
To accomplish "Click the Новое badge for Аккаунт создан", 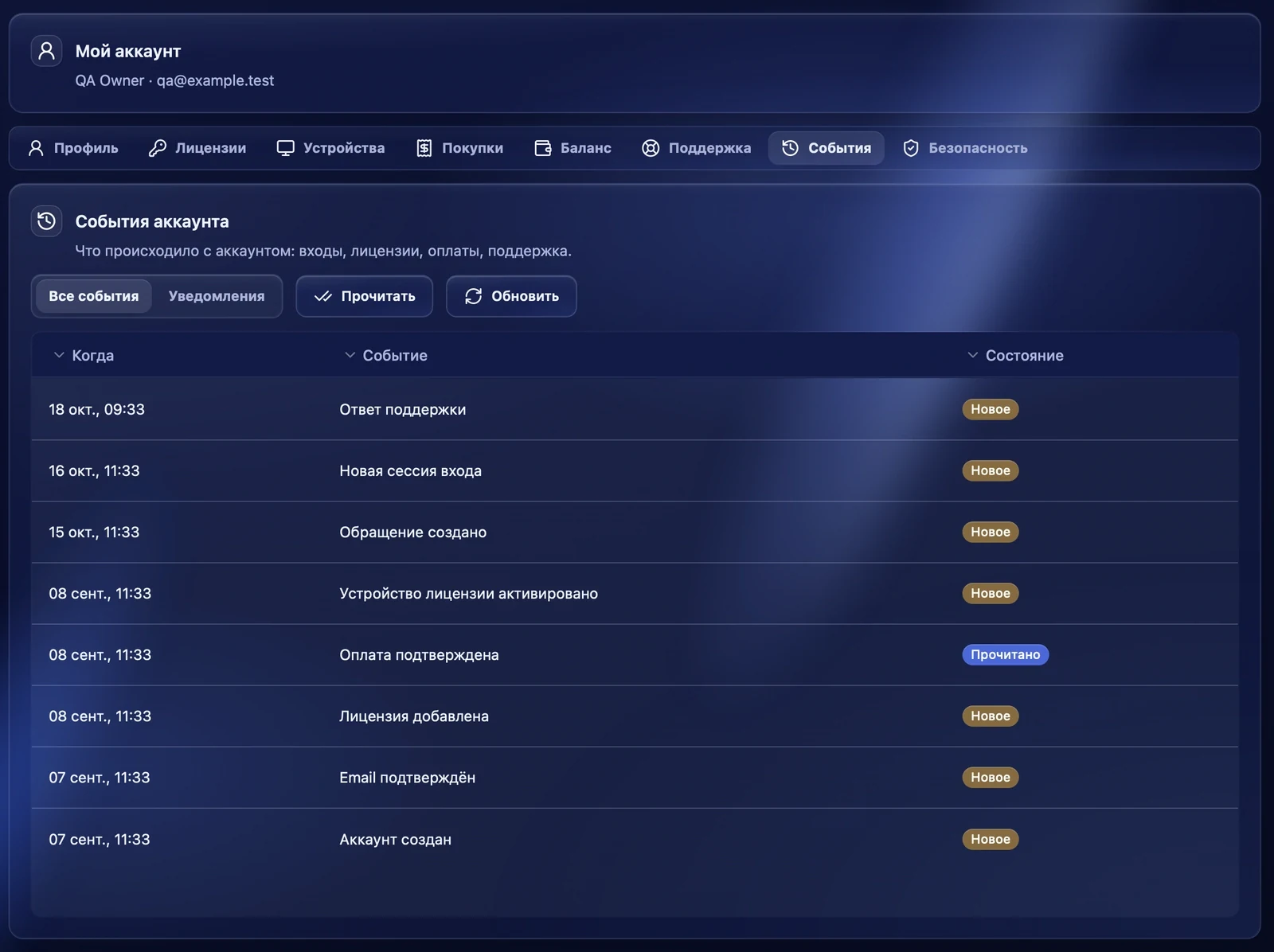I will pyautogui.click(x=991, y=839).
